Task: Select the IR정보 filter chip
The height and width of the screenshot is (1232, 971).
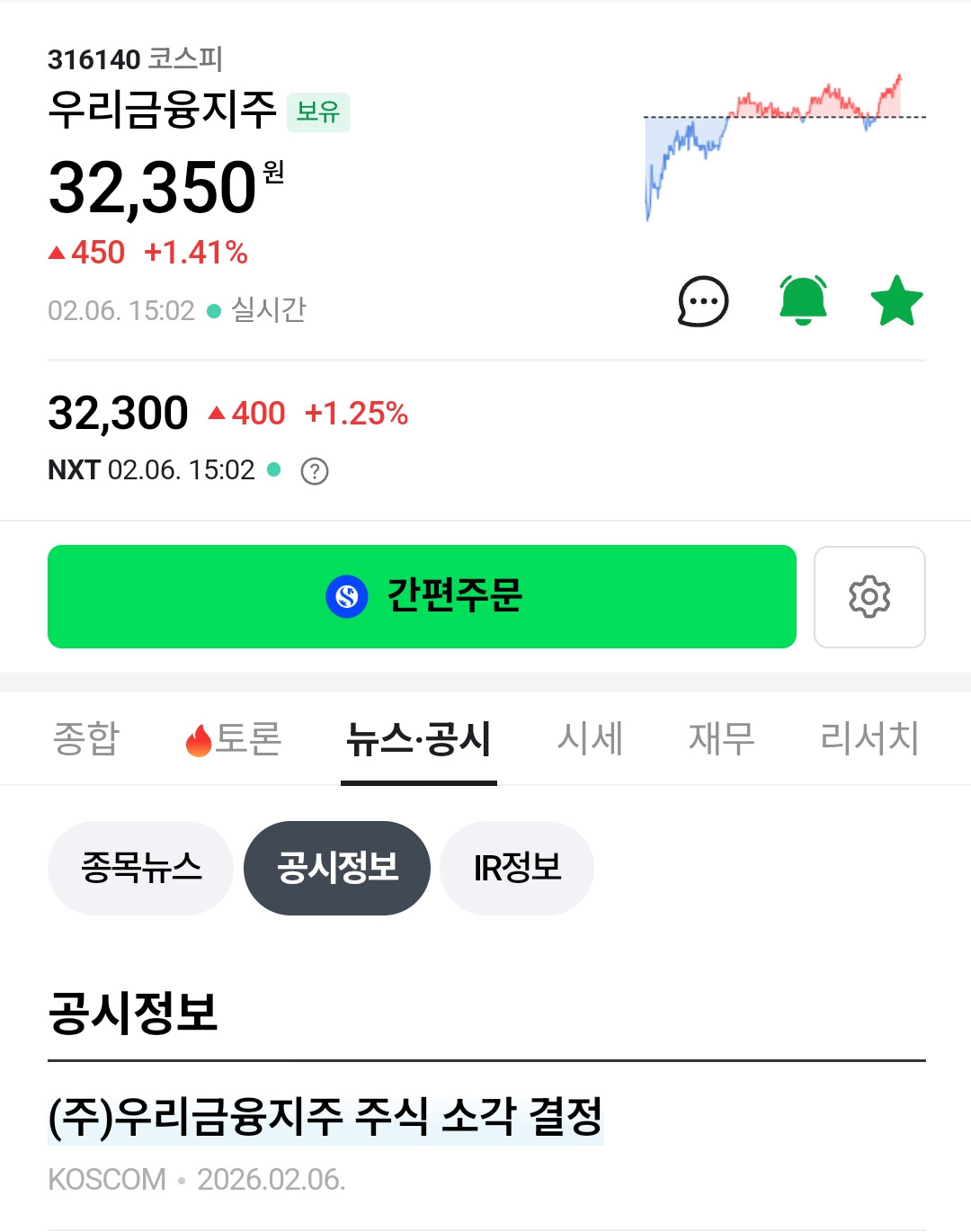Action: click(517, 868)
